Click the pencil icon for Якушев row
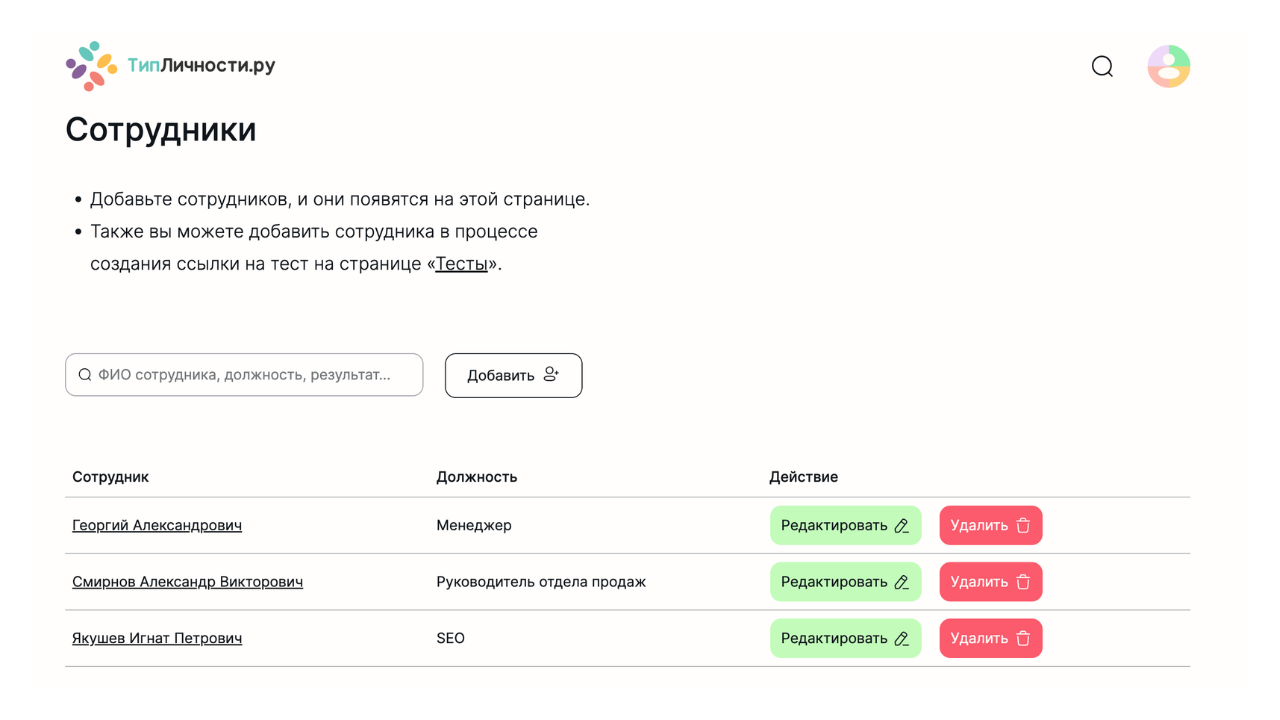The image size is (1280, 720). [902, 639]
